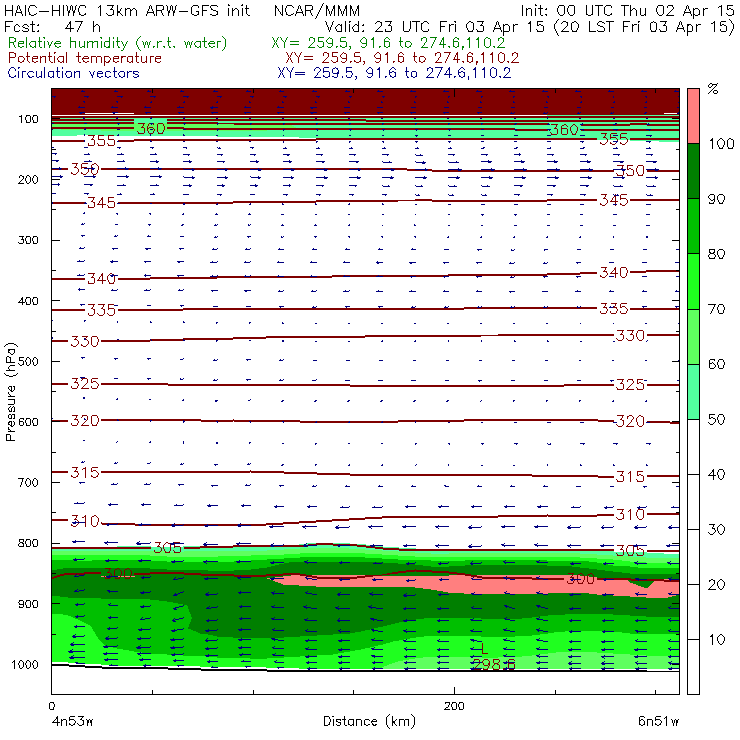Image resolution: width=740 pixels, height=740 pixels.
Task: Click the '0' distance axis origin label
Action: coord(51,706)
